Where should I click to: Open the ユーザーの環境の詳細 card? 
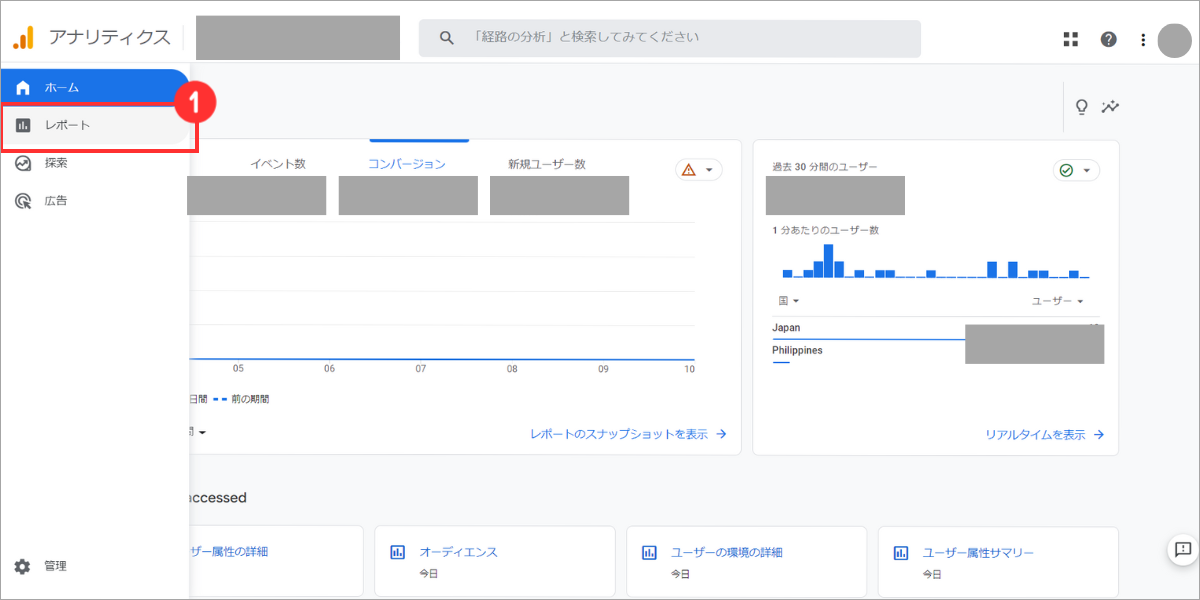coord(746,561)
